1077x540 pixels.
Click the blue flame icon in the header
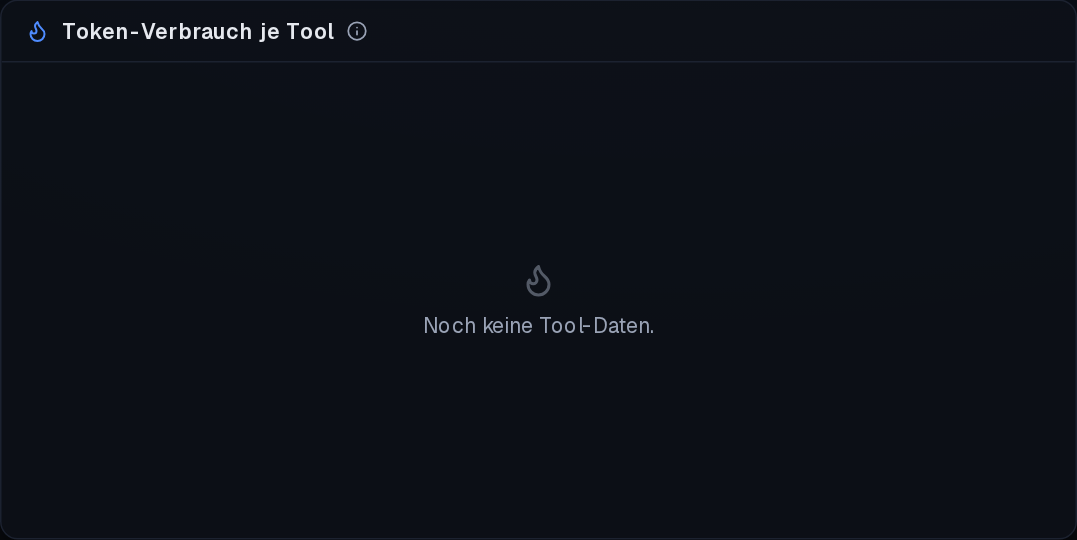38,32
